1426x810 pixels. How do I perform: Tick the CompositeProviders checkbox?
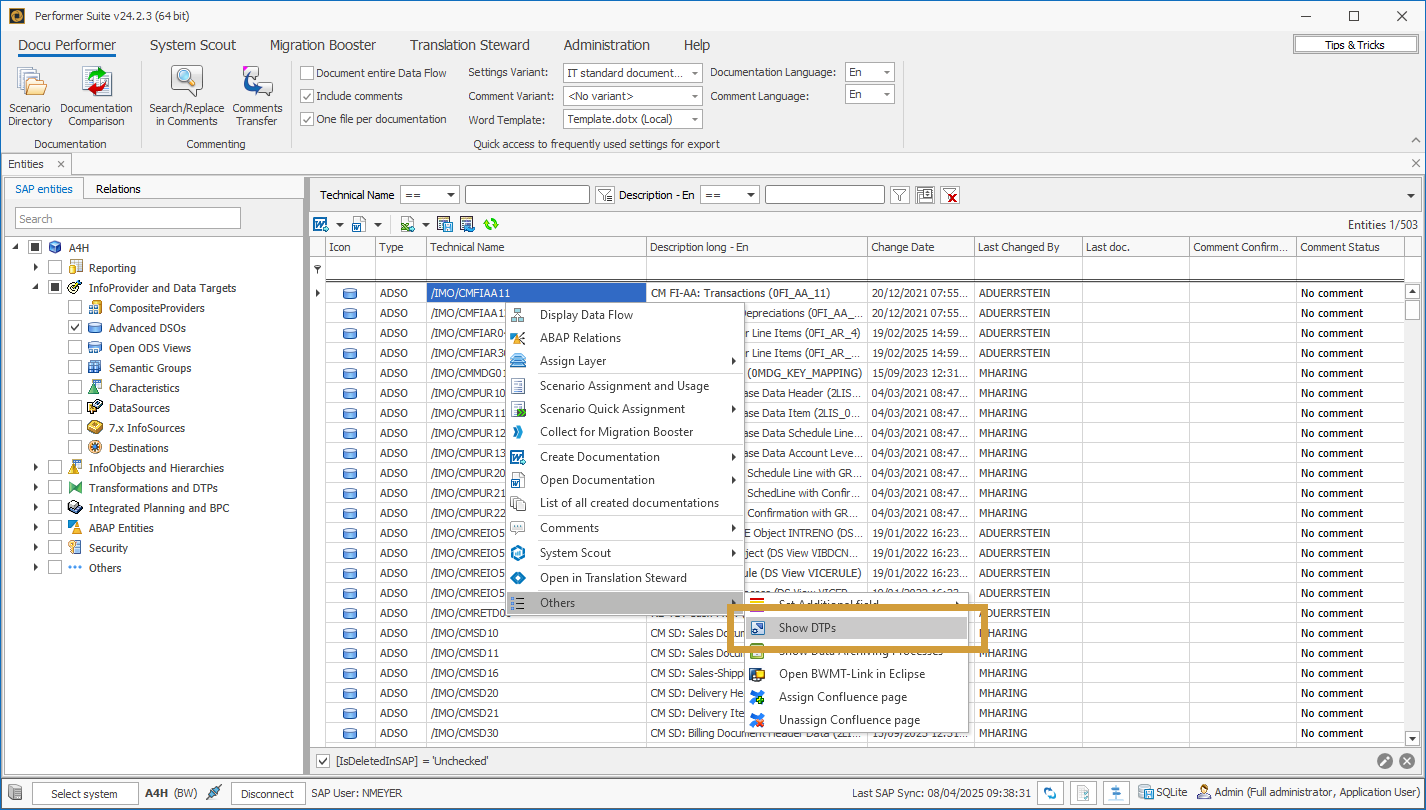click(75, 308)
